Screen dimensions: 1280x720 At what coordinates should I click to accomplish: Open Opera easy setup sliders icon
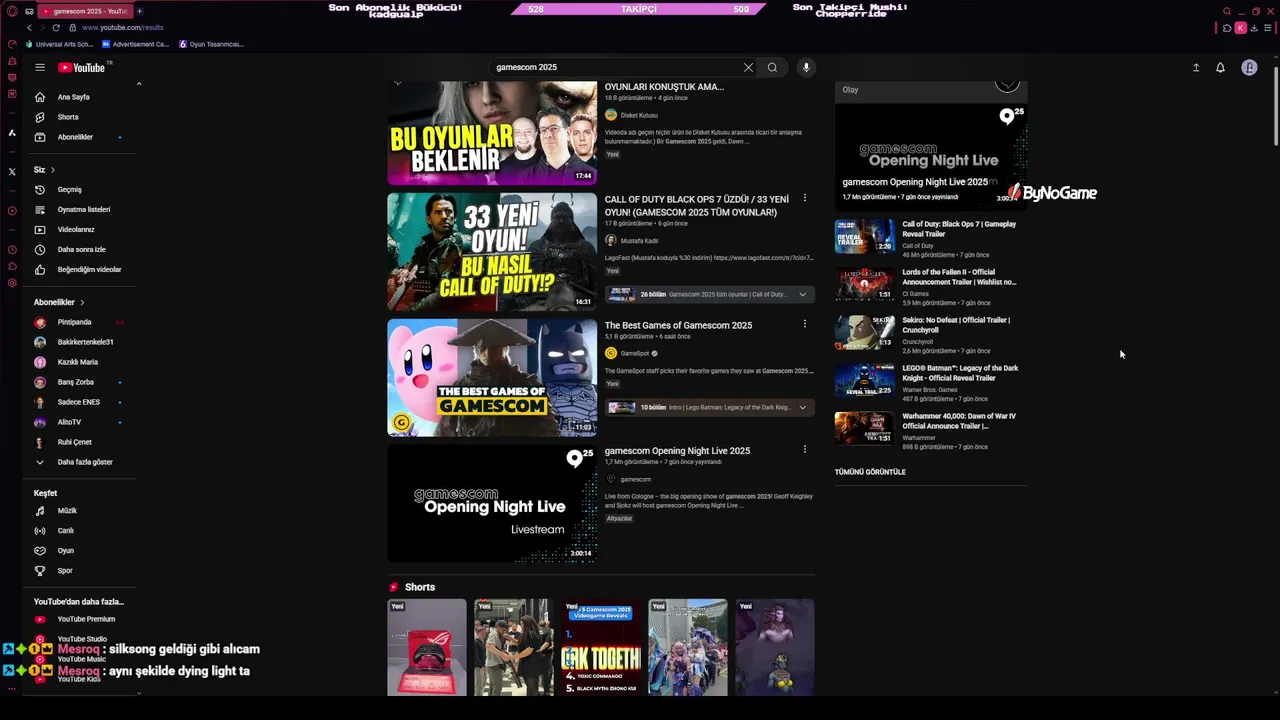pyautogui.click(x=1268, y=28)
